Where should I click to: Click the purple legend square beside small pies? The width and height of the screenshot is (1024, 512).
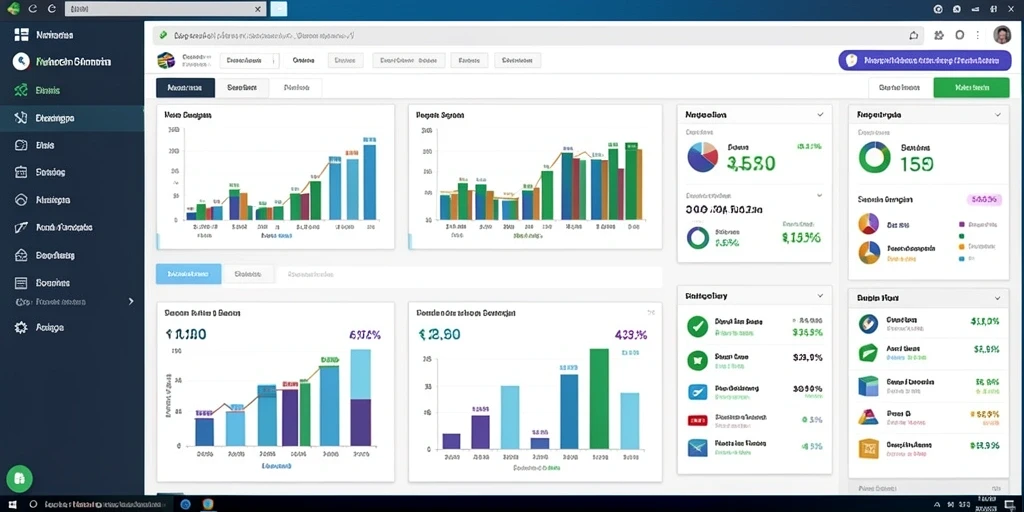[x=961, y=224]
